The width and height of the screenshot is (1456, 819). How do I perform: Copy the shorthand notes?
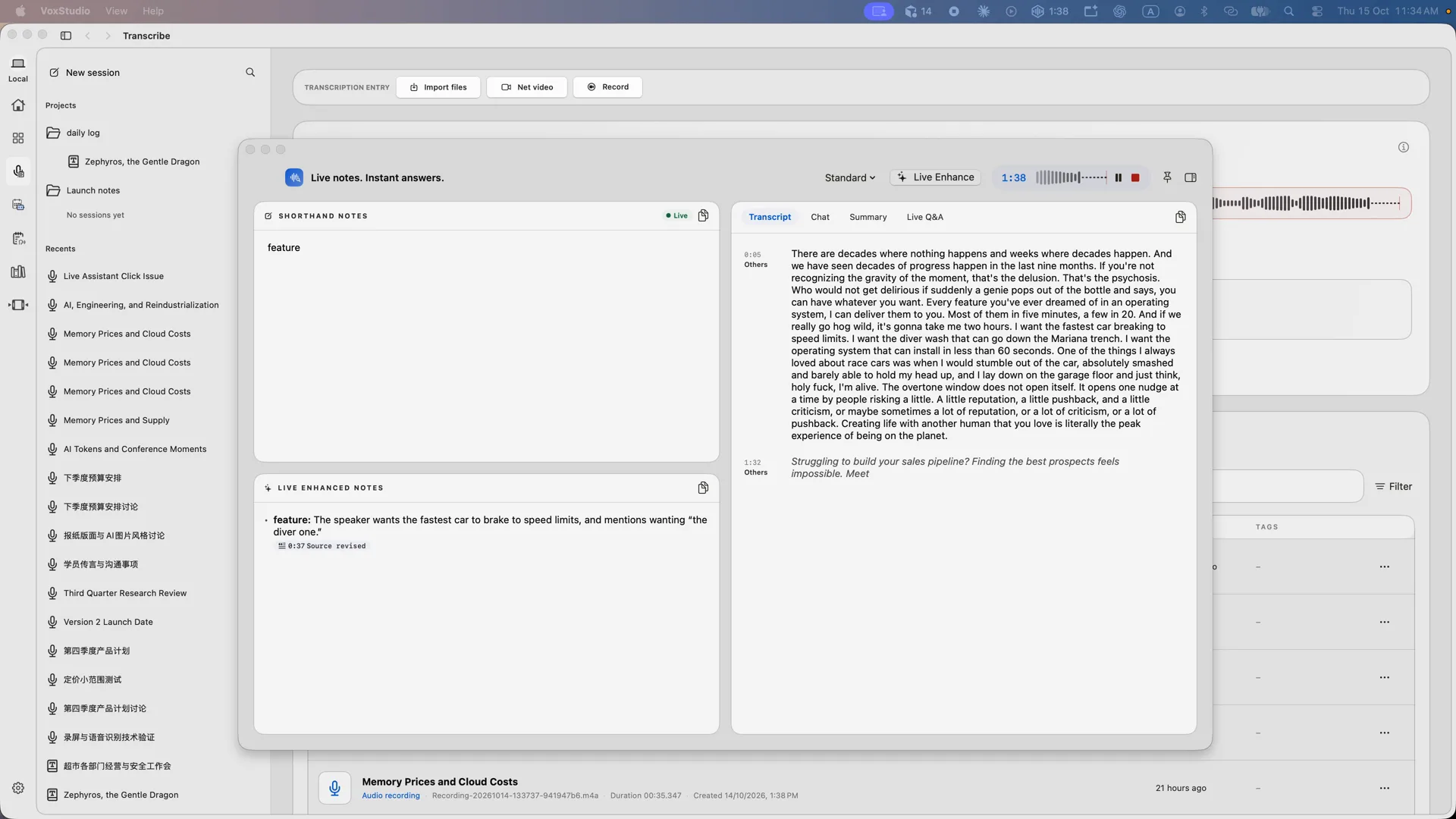click(703, 216)
